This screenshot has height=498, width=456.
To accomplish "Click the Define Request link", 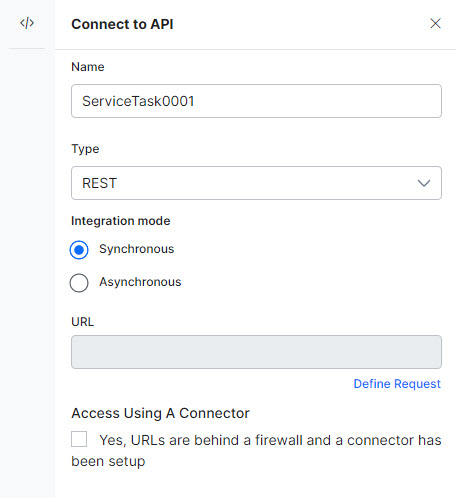I will 397,384.
